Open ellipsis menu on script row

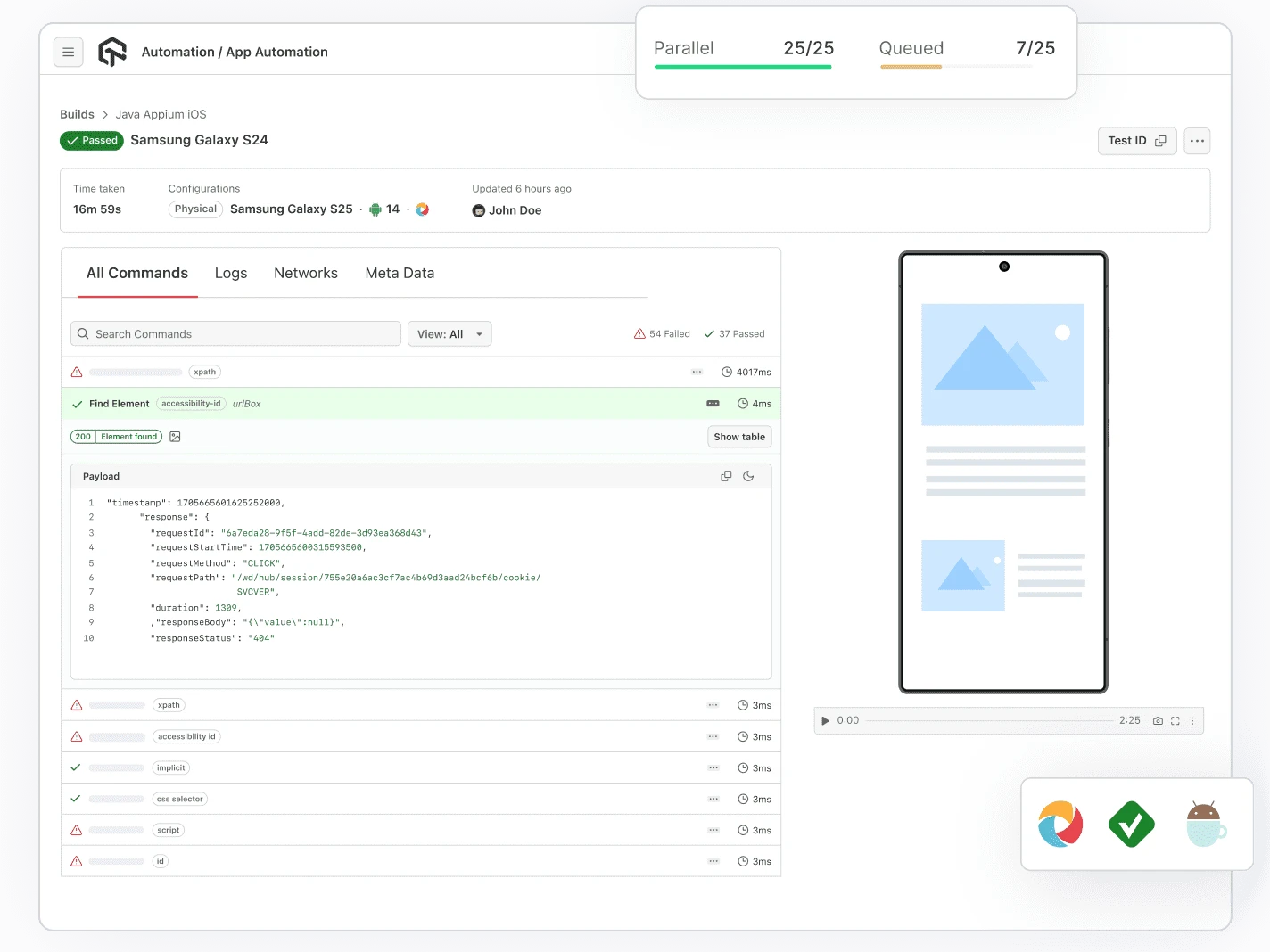coord(713,830)
